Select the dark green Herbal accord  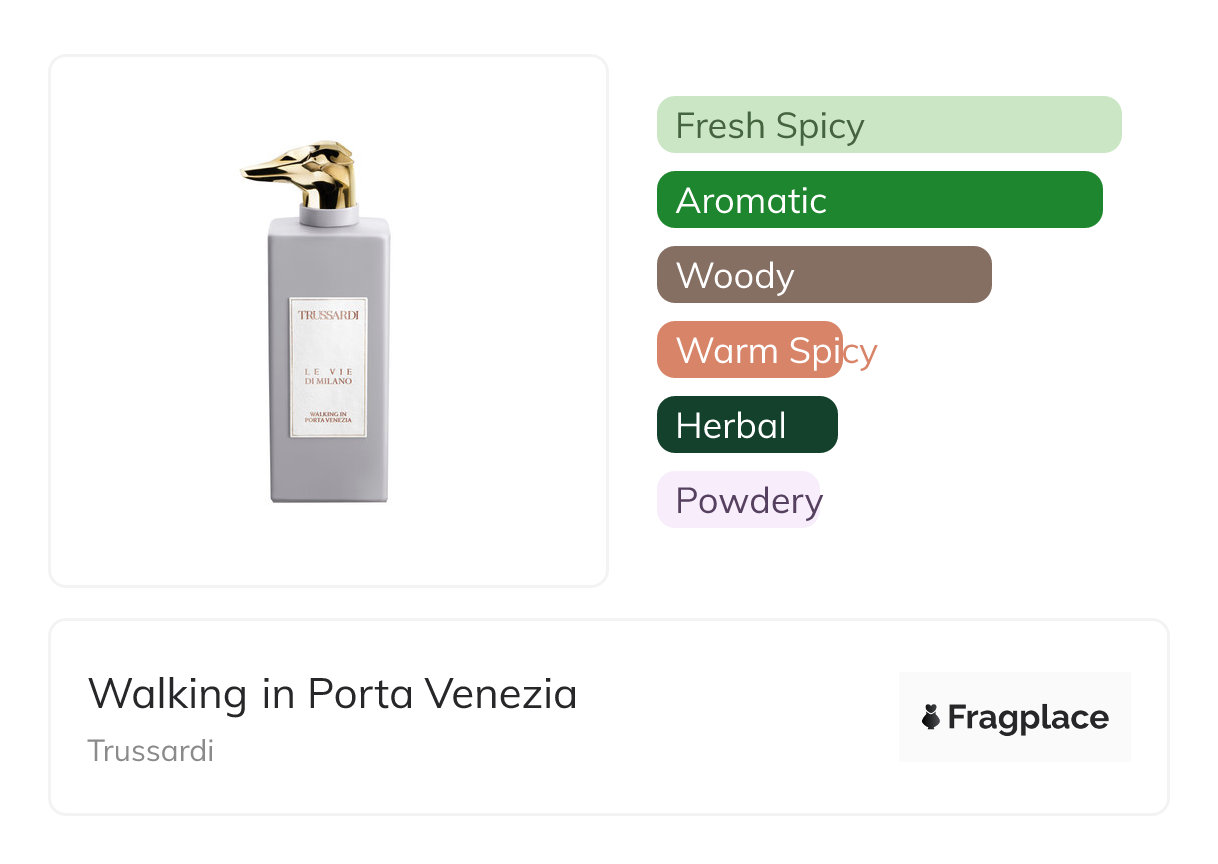point(746,425)
